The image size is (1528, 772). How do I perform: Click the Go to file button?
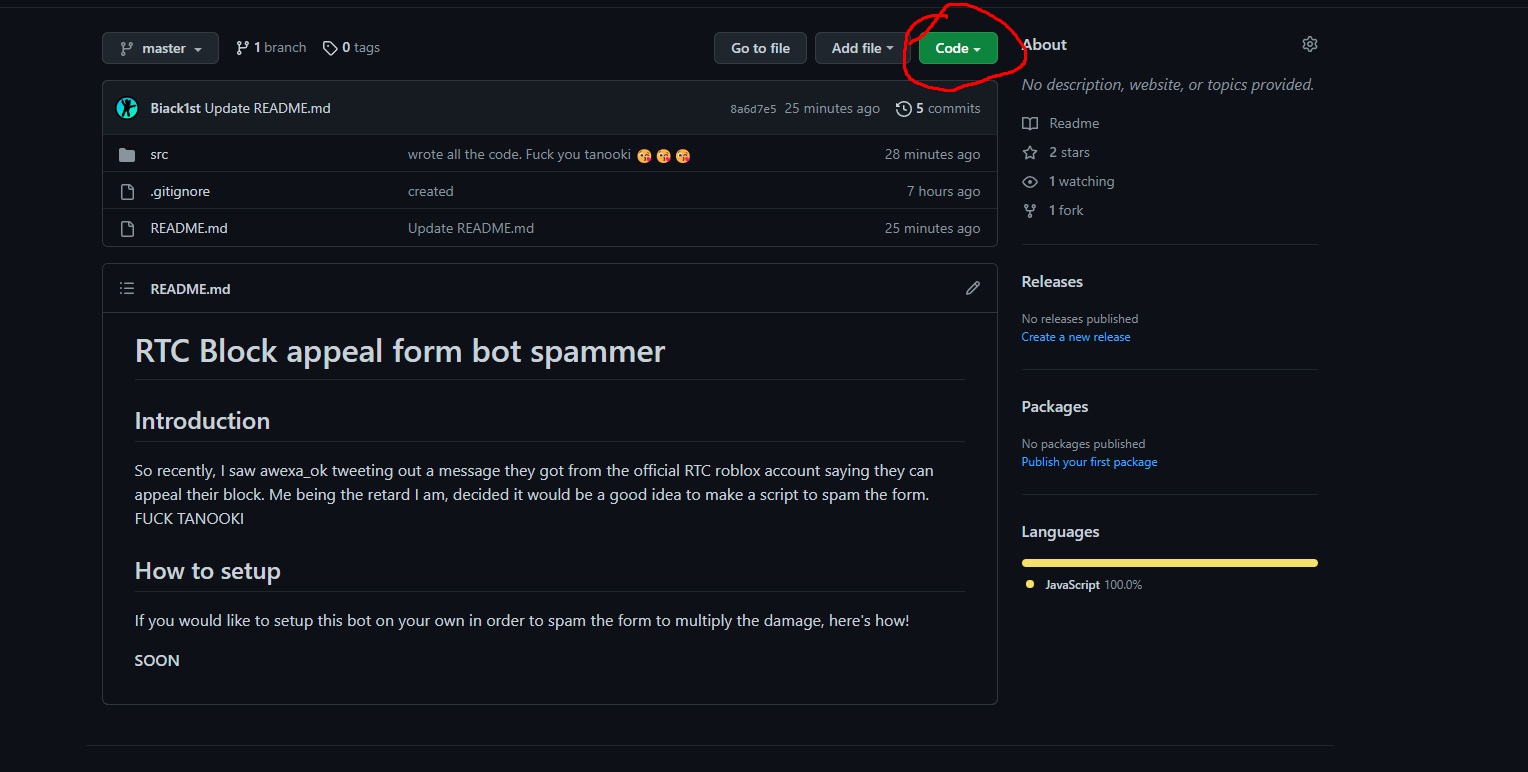point(760,47)
